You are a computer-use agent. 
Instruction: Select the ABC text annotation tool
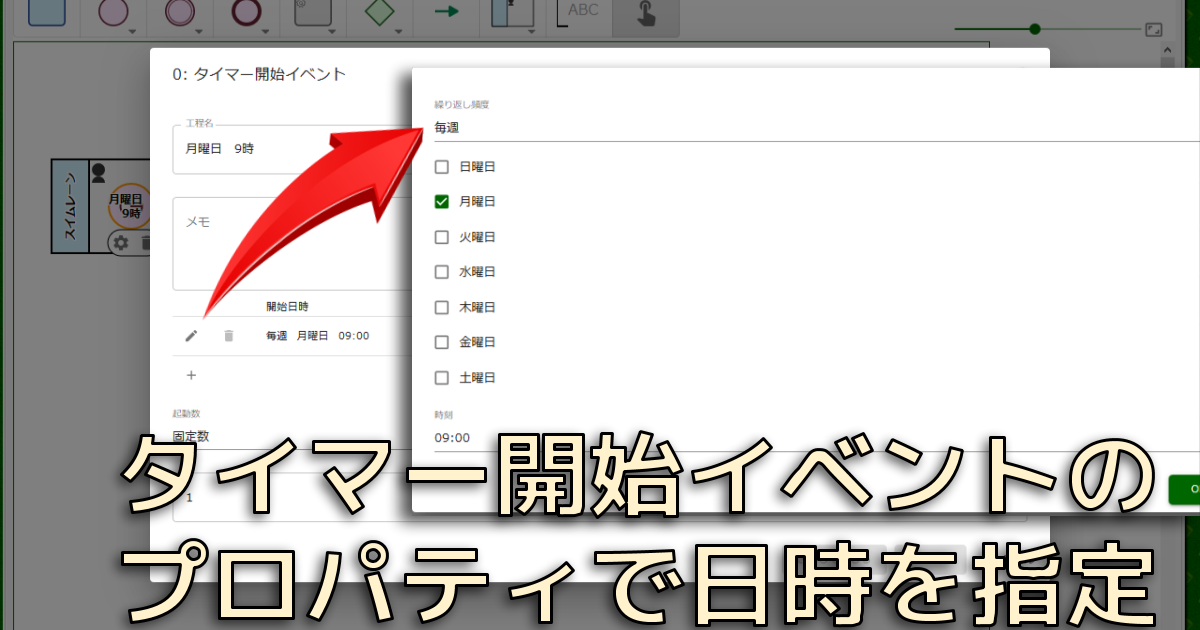pyautogui.click(x=582, y=12)
